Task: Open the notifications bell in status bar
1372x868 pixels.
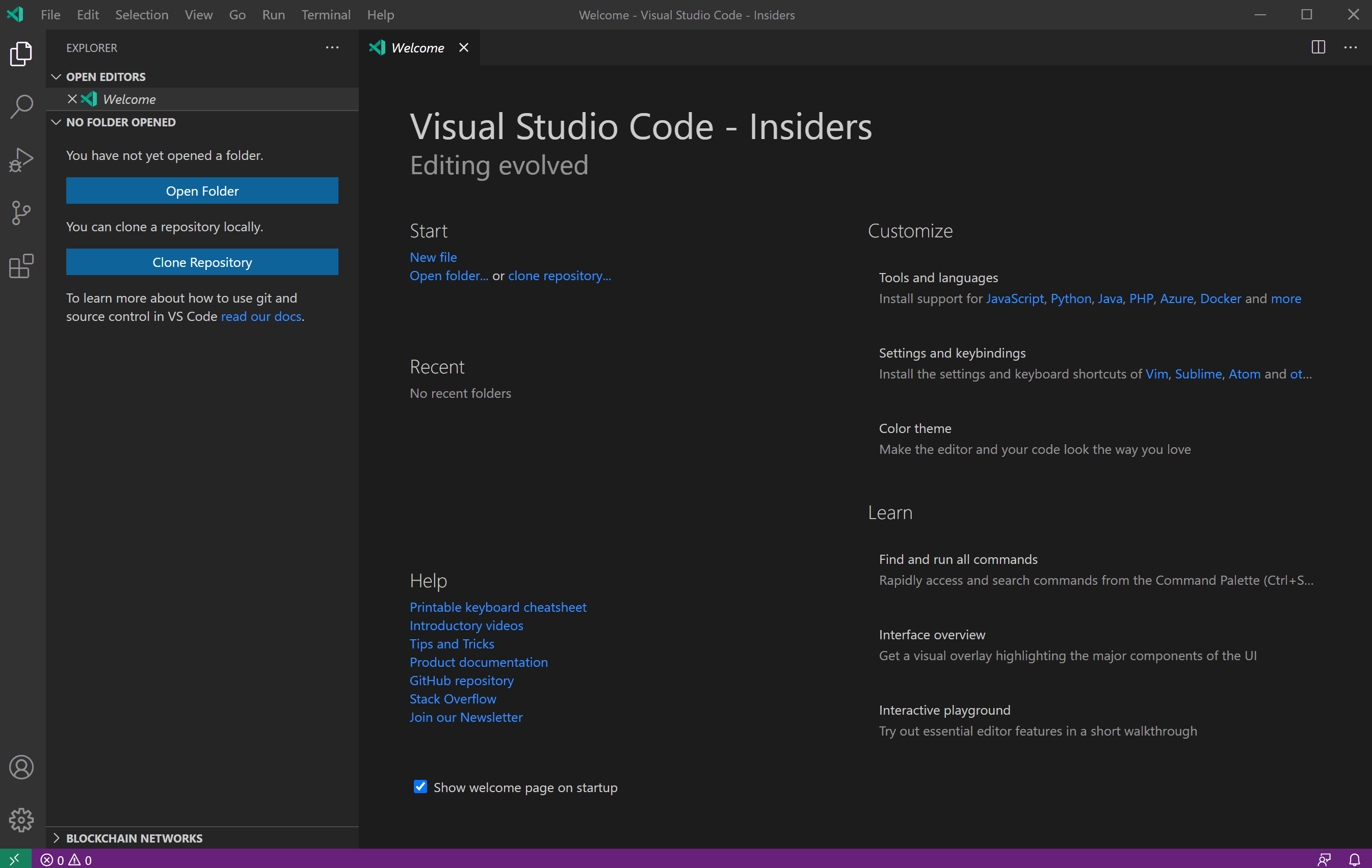Action: click(1354, 859)
